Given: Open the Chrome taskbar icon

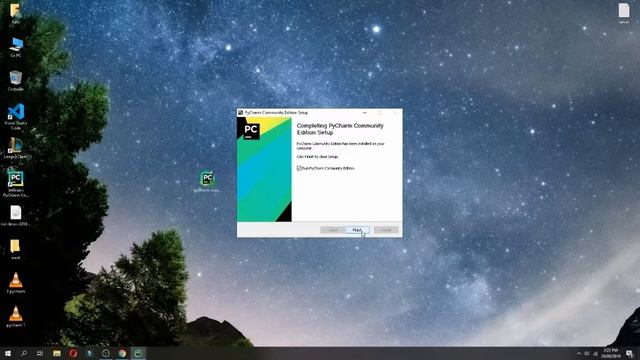Looking at the screenshot, I should pyautogui.click(x=122, y=353).
